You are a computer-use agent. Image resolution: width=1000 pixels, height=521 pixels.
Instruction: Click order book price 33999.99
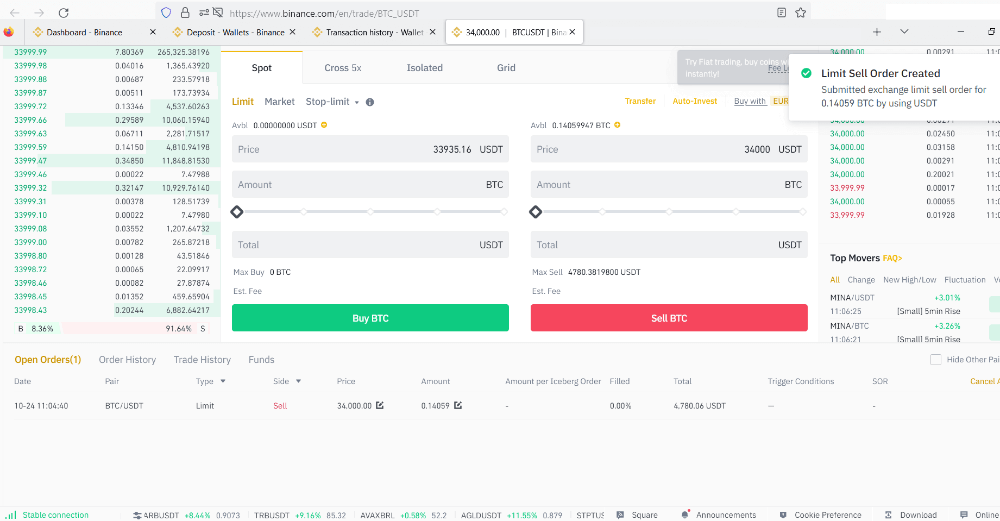click(31, 52)
